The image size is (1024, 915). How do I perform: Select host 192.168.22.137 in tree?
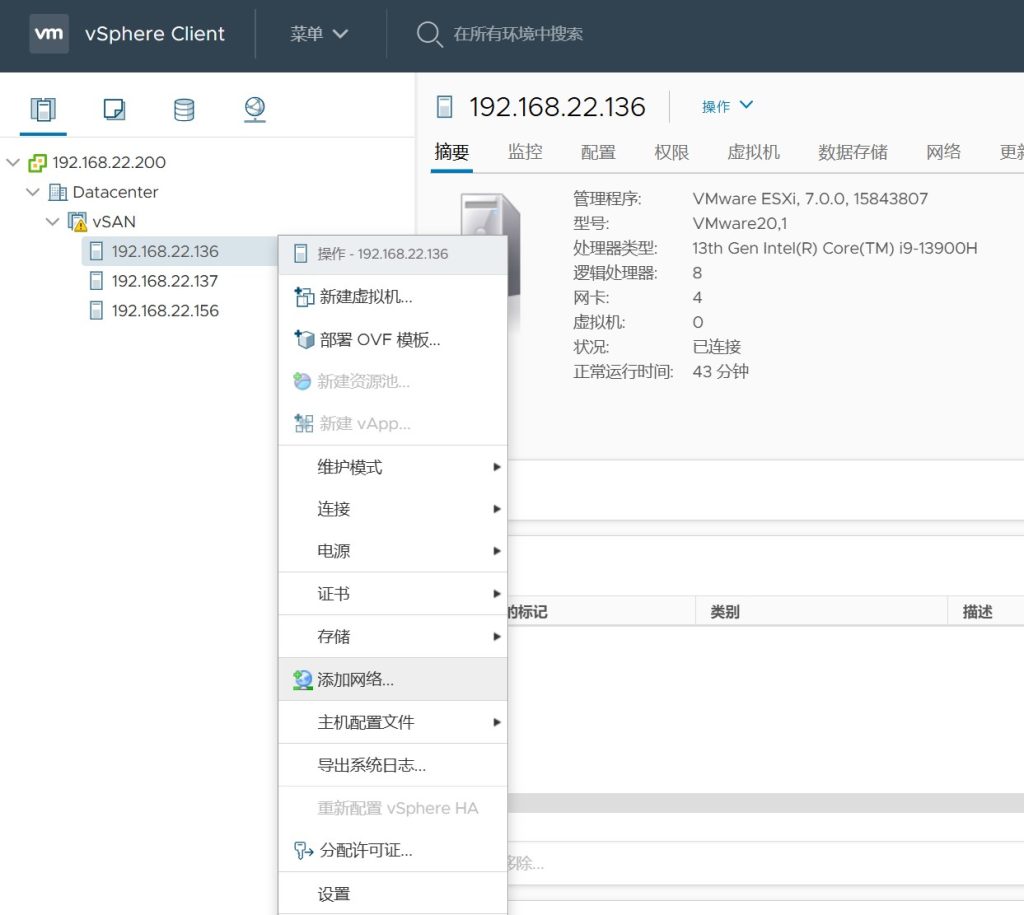pos(165,281)
